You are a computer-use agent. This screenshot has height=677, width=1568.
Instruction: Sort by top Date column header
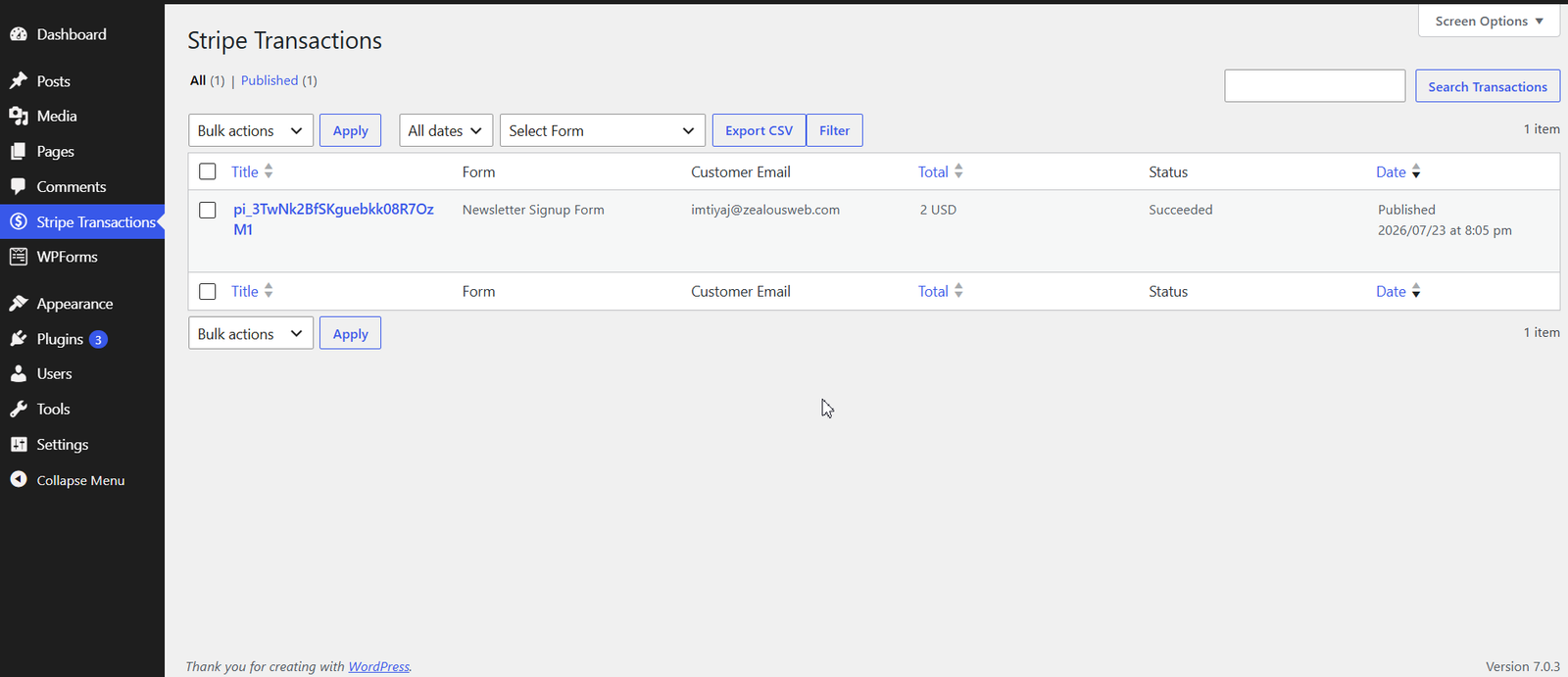point(1391,171)
